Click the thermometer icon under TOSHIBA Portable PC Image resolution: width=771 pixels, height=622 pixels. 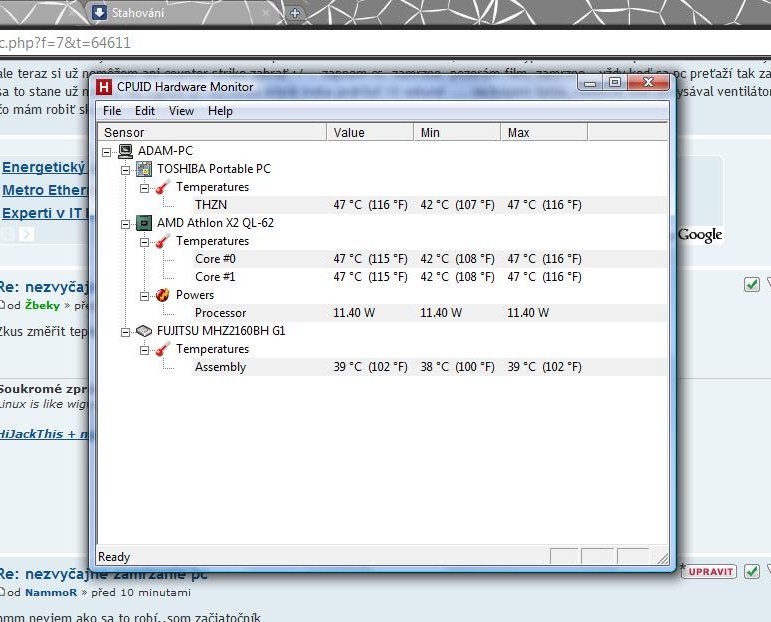[163, 187]
